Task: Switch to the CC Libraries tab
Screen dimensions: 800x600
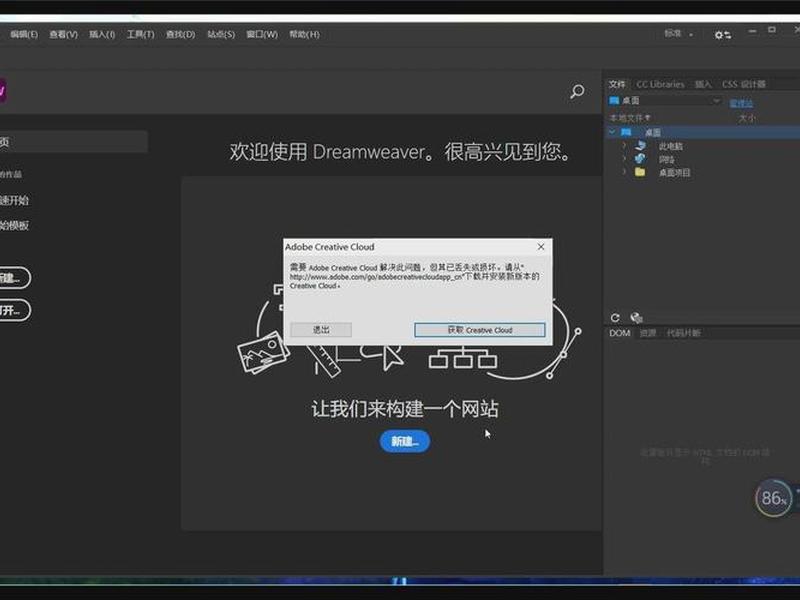Action: click(660, 84)
